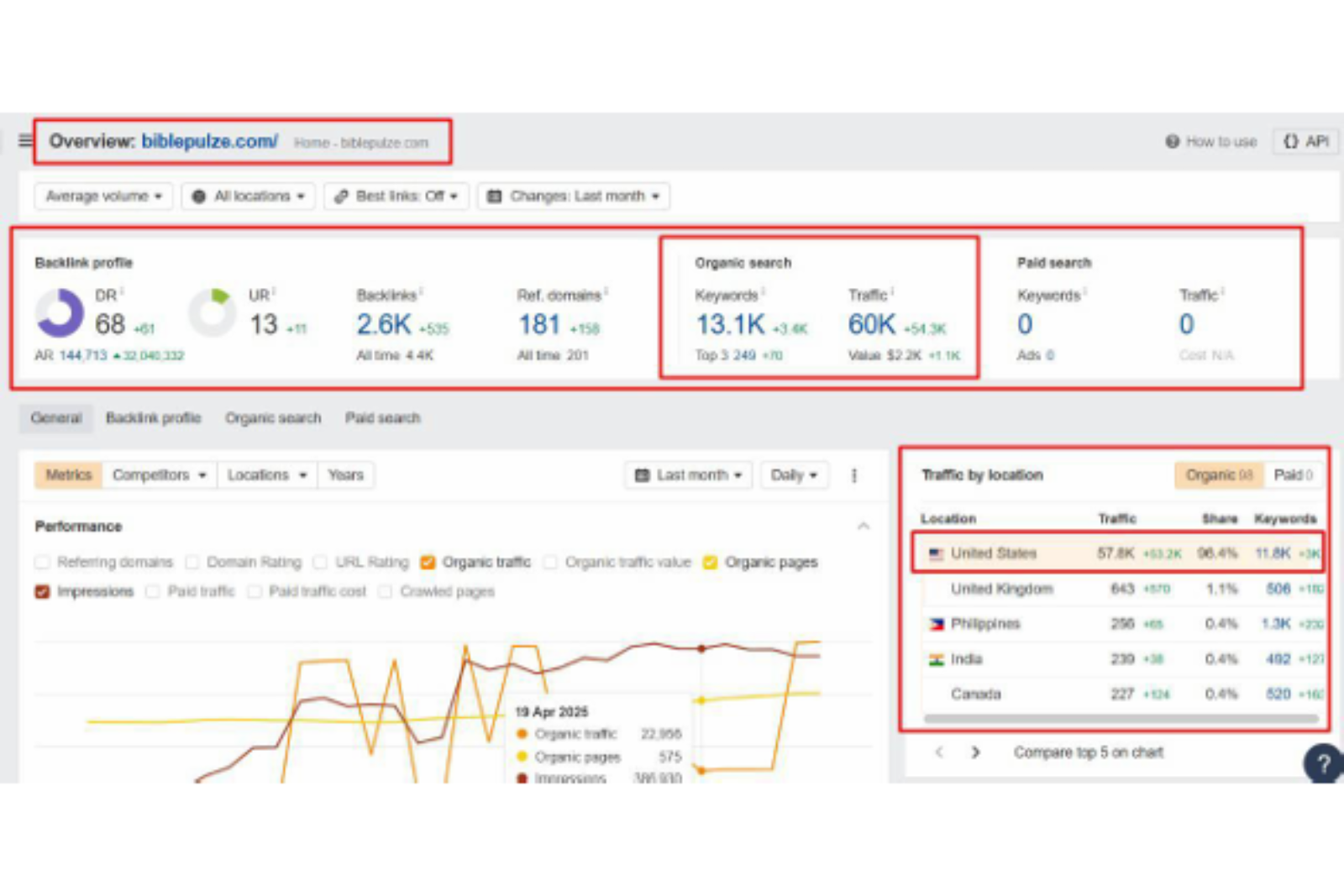Open the Daily interval dropdown
The height and width of the screenshot is (896, 1344).
coord(794,475)
